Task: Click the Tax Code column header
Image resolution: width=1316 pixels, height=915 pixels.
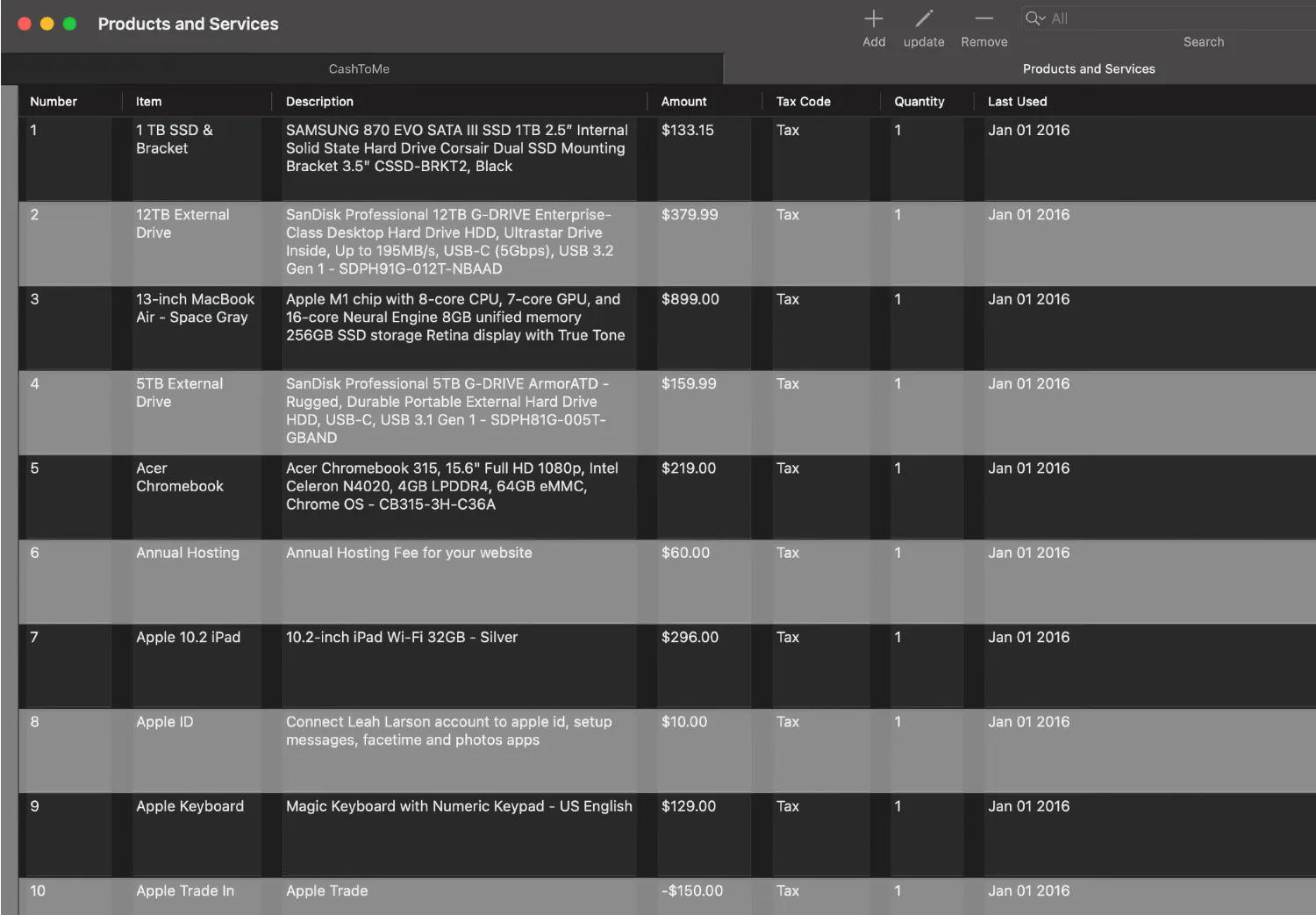Action: [x=803, y=102]
